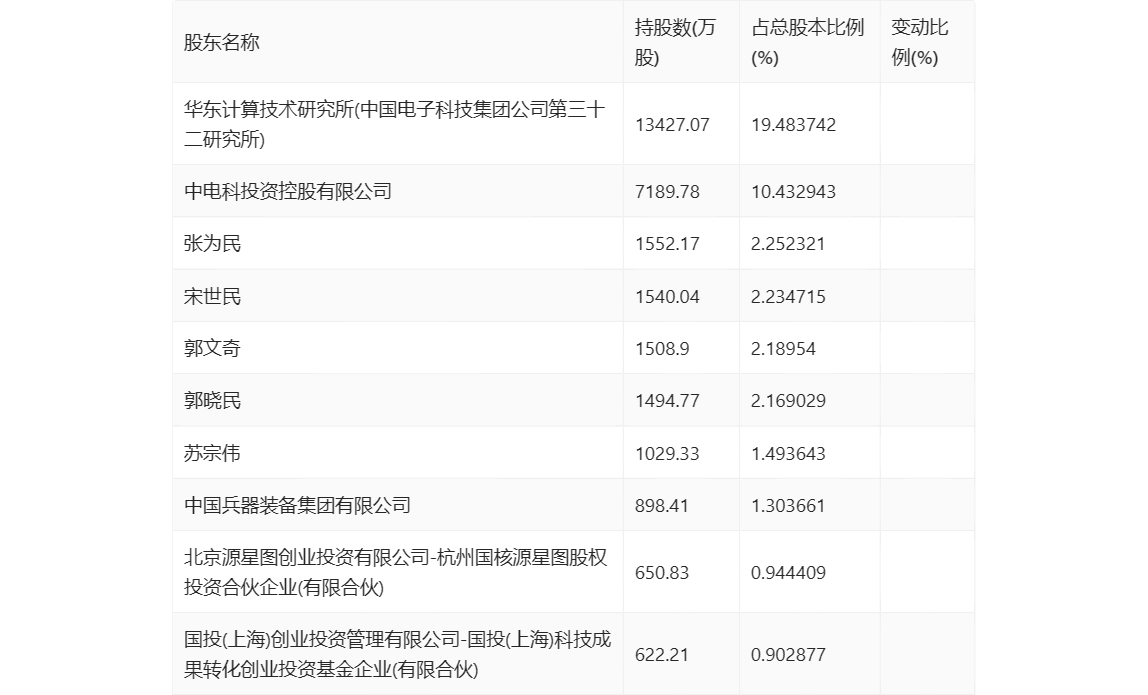Screen dimensions: 1148x695
Task: Select shareholder name 郭文奇
Action: coord(212,349)
